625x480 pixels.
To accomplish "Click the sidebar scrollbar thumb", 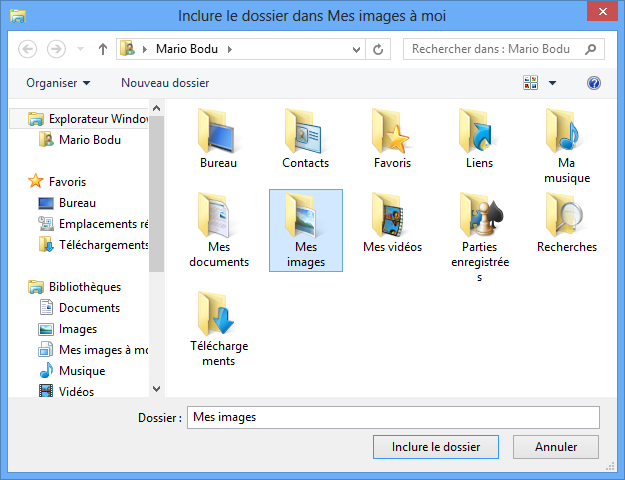I will pos(157,194).
